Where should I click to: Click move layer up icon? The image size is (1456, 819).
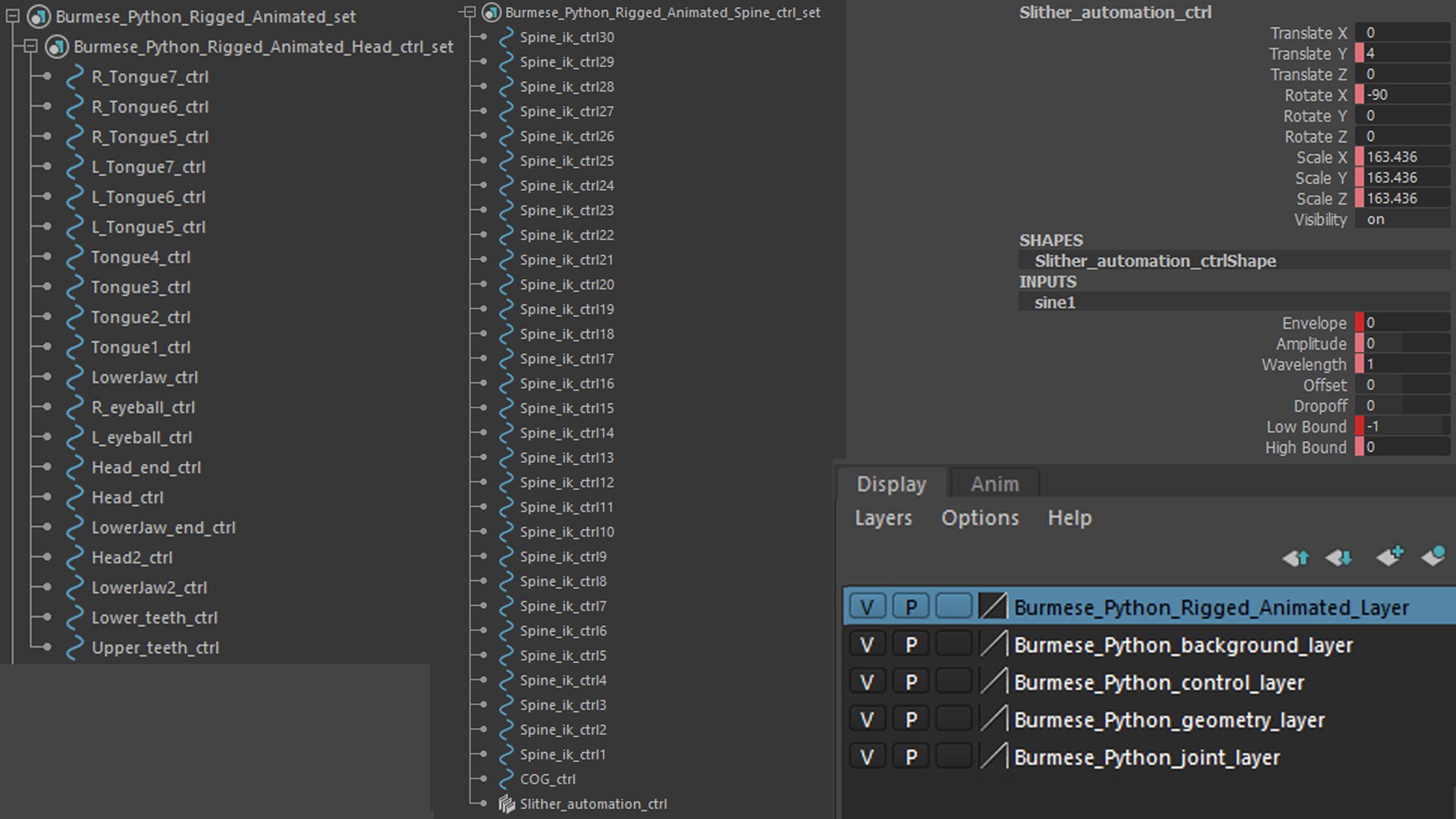tap(1296, 558)
